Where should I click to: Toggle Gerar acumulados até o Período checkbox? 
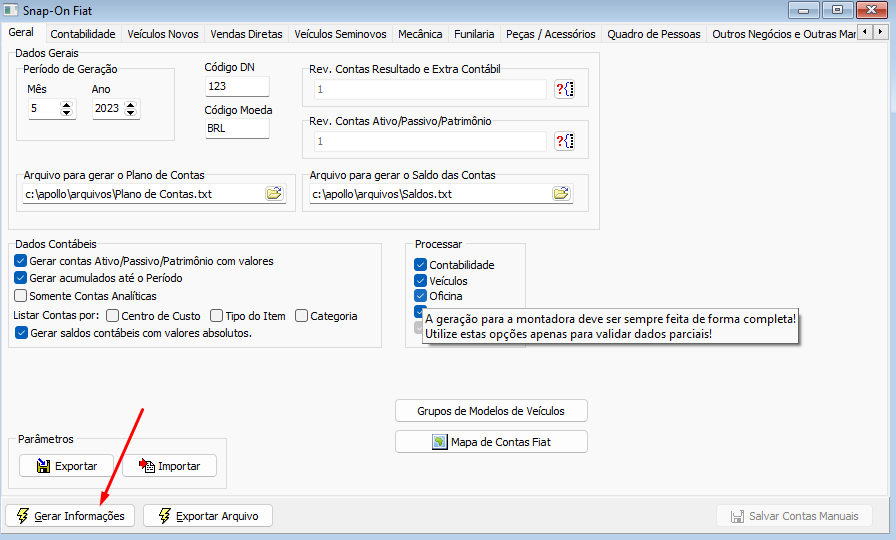[x=21, y=278]
